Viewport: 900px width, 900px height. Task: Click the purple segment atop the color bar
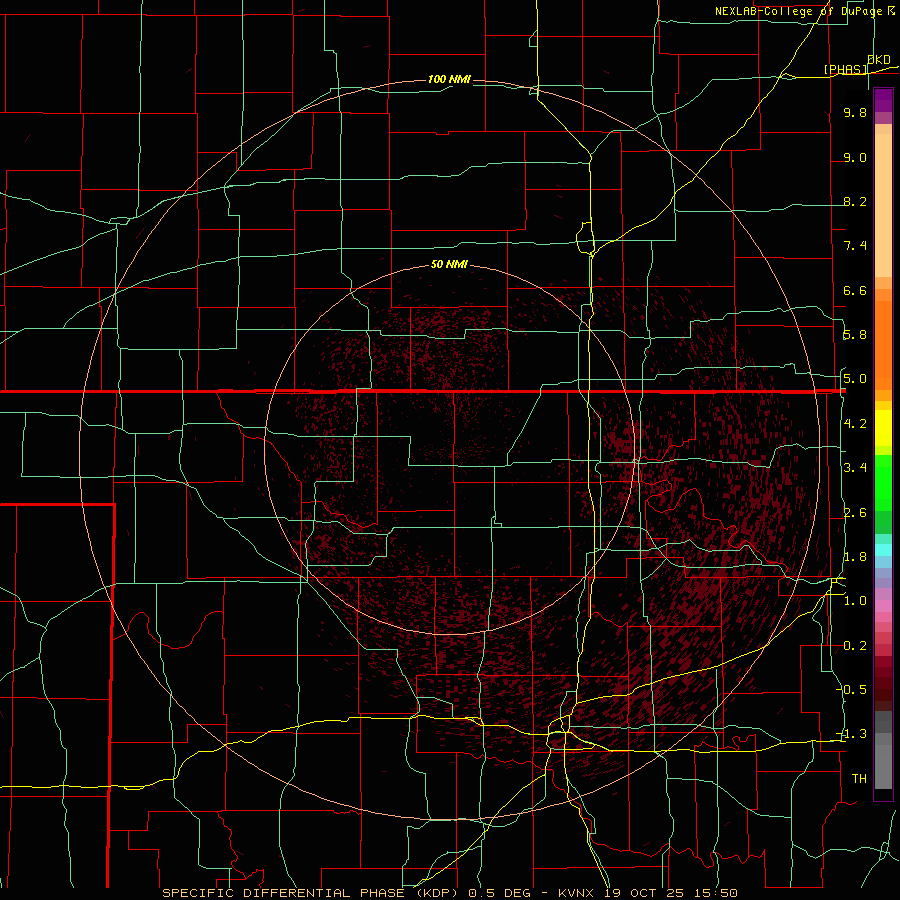pos(883,101)
